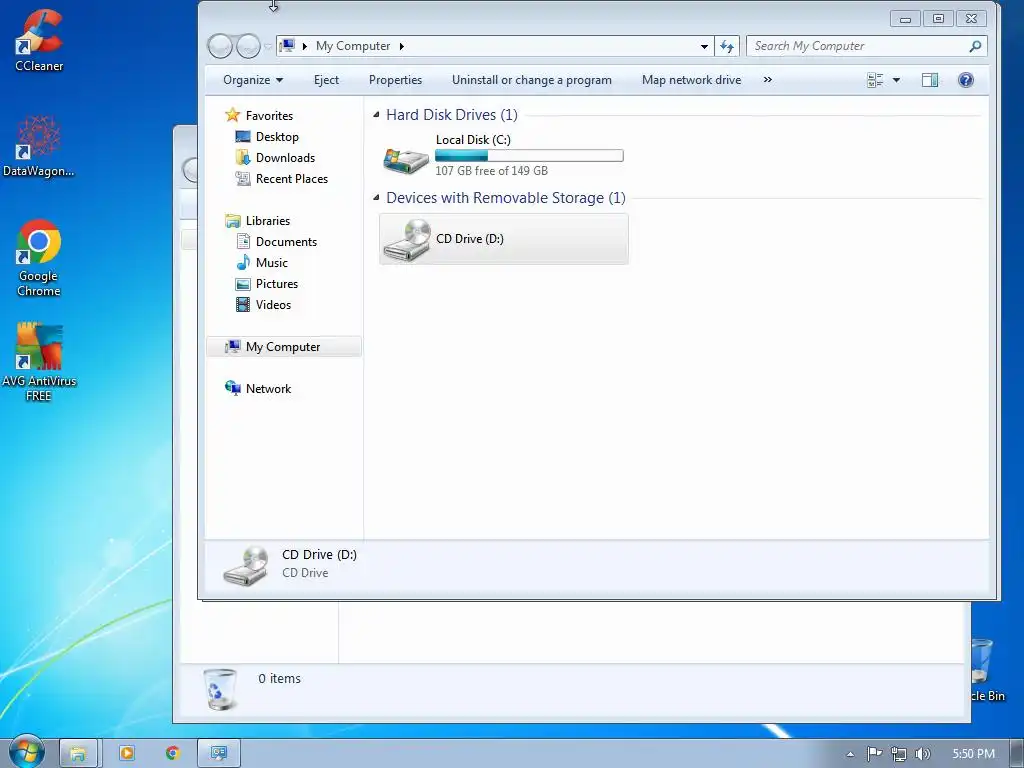
Task: Open the Pictures library
Action: (x=276, y=283)
